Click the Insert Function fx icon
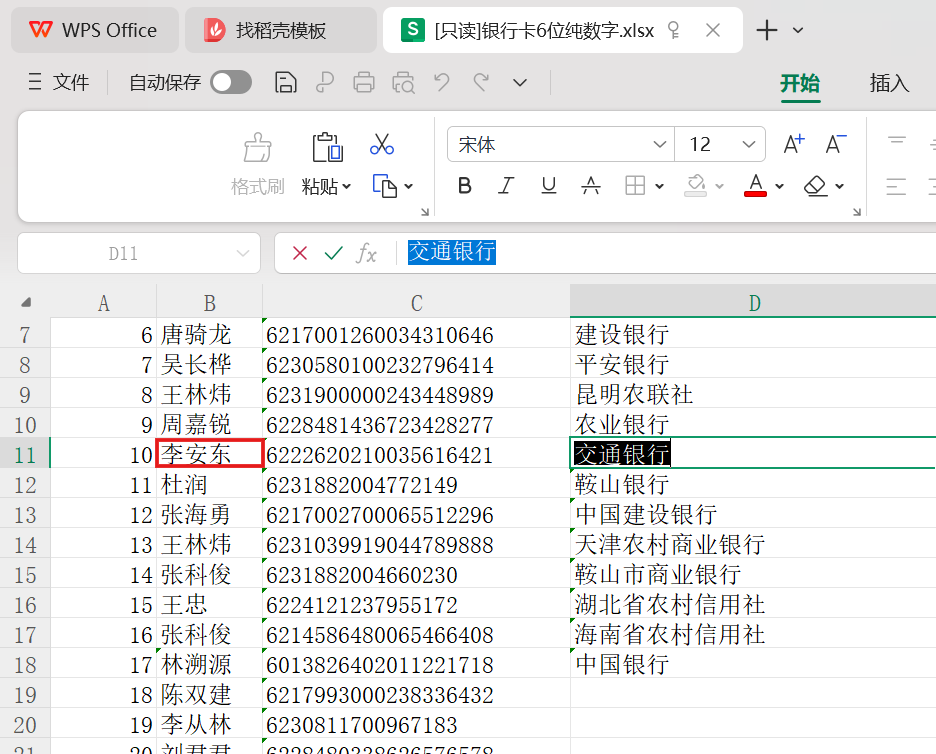 [367, 254]
